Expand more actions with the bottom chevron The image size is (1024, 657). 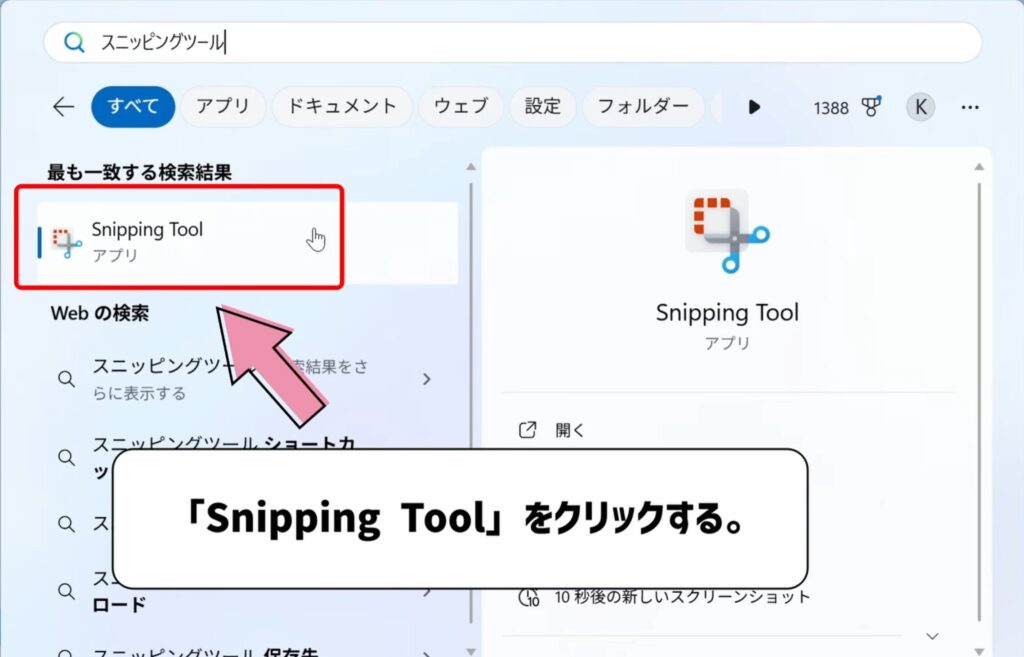coord(931,636)
